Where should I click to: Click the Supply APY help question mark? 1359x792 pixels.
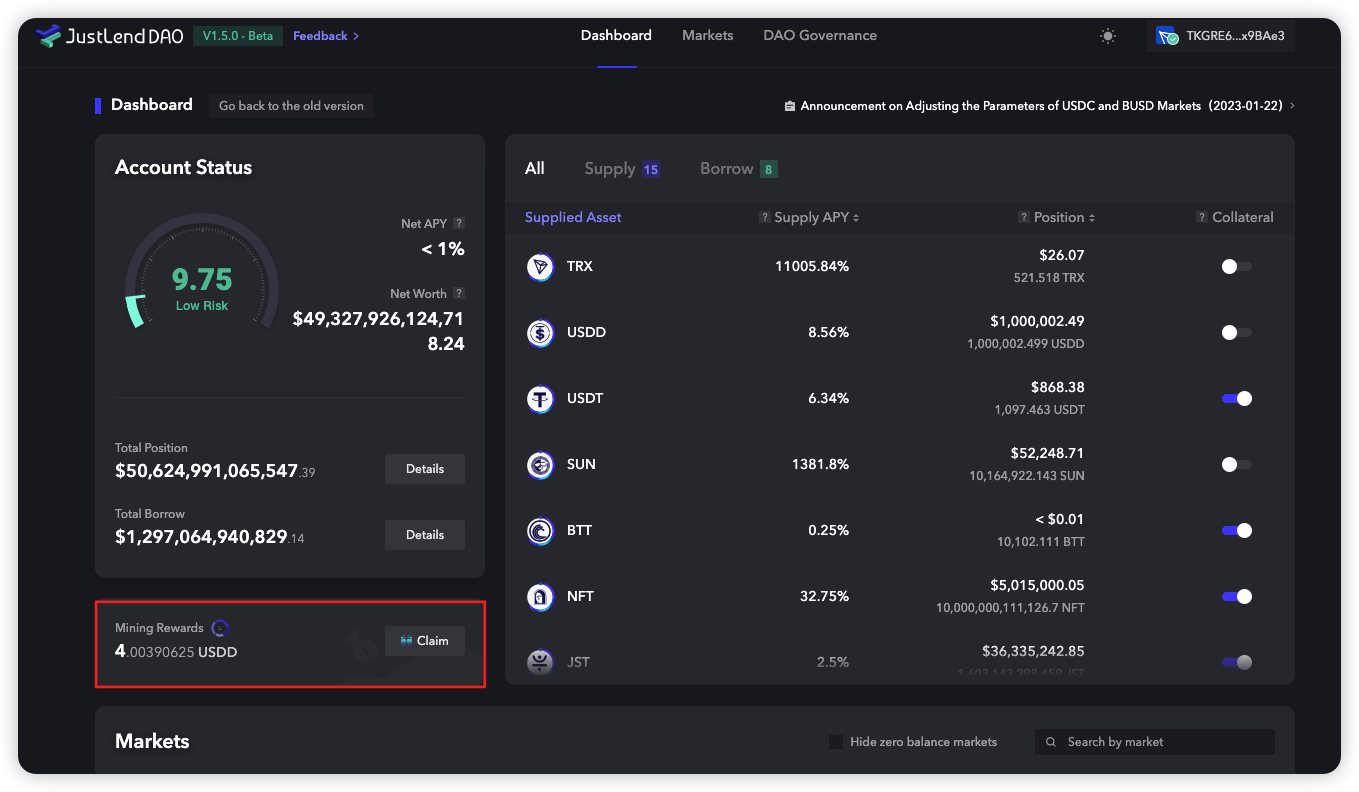(765, 218)
